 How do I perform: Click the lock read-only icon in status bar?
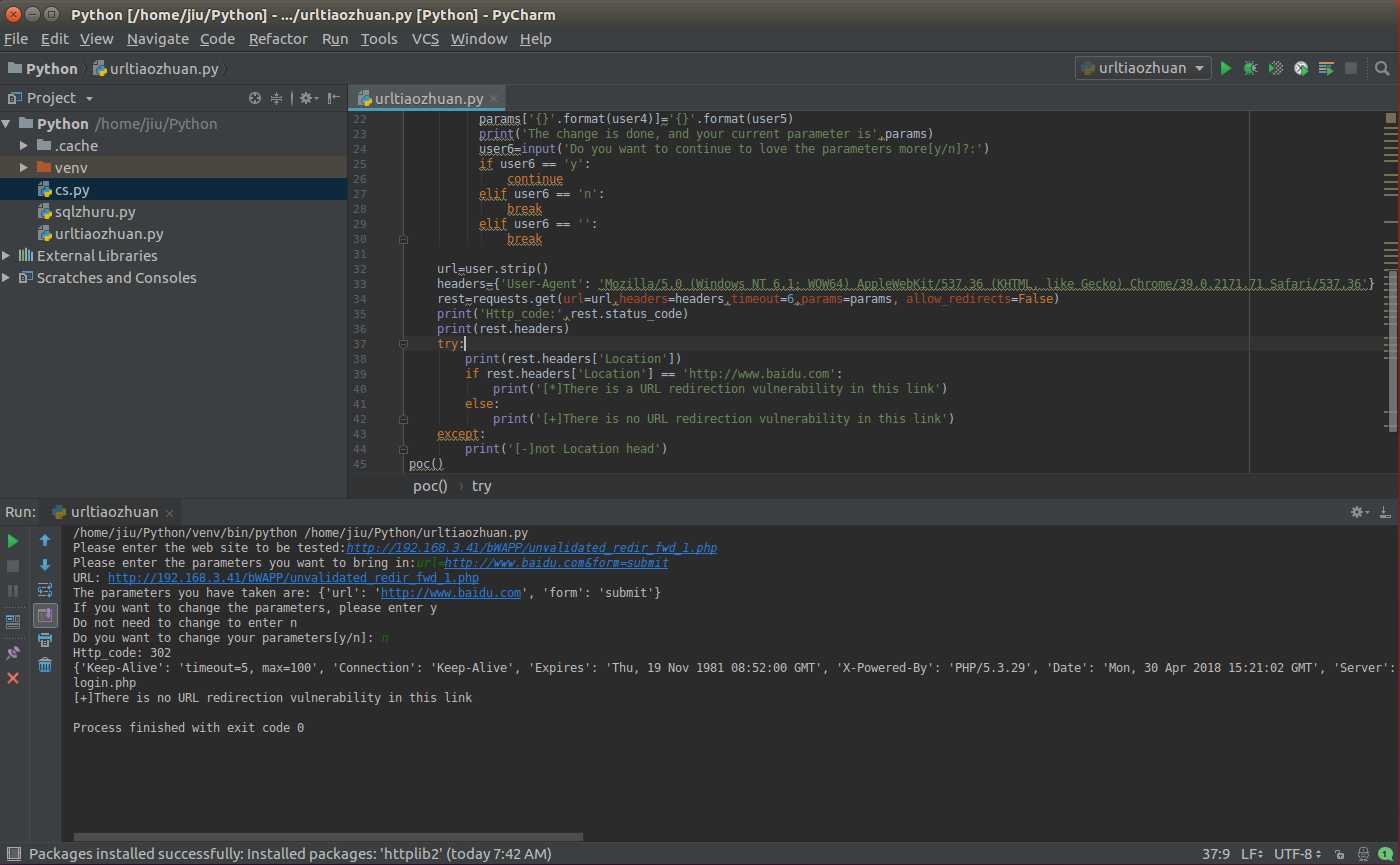click(x=1338, y=855)
